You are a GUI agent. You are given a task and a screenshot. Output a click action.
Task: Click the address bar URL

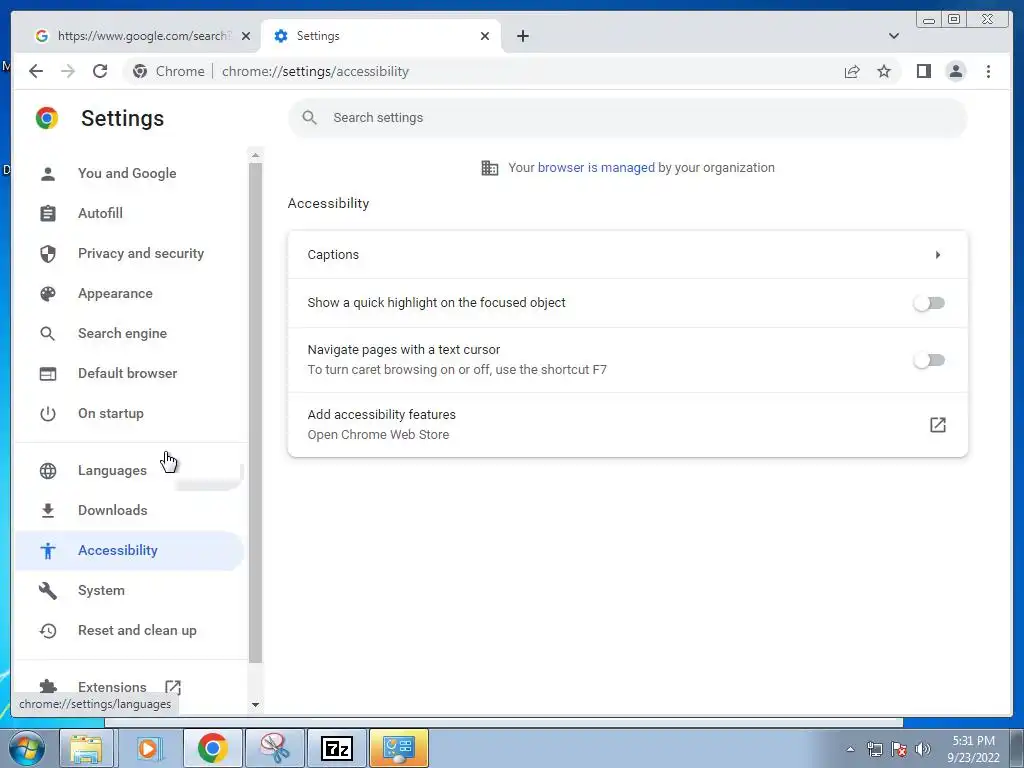315,71
